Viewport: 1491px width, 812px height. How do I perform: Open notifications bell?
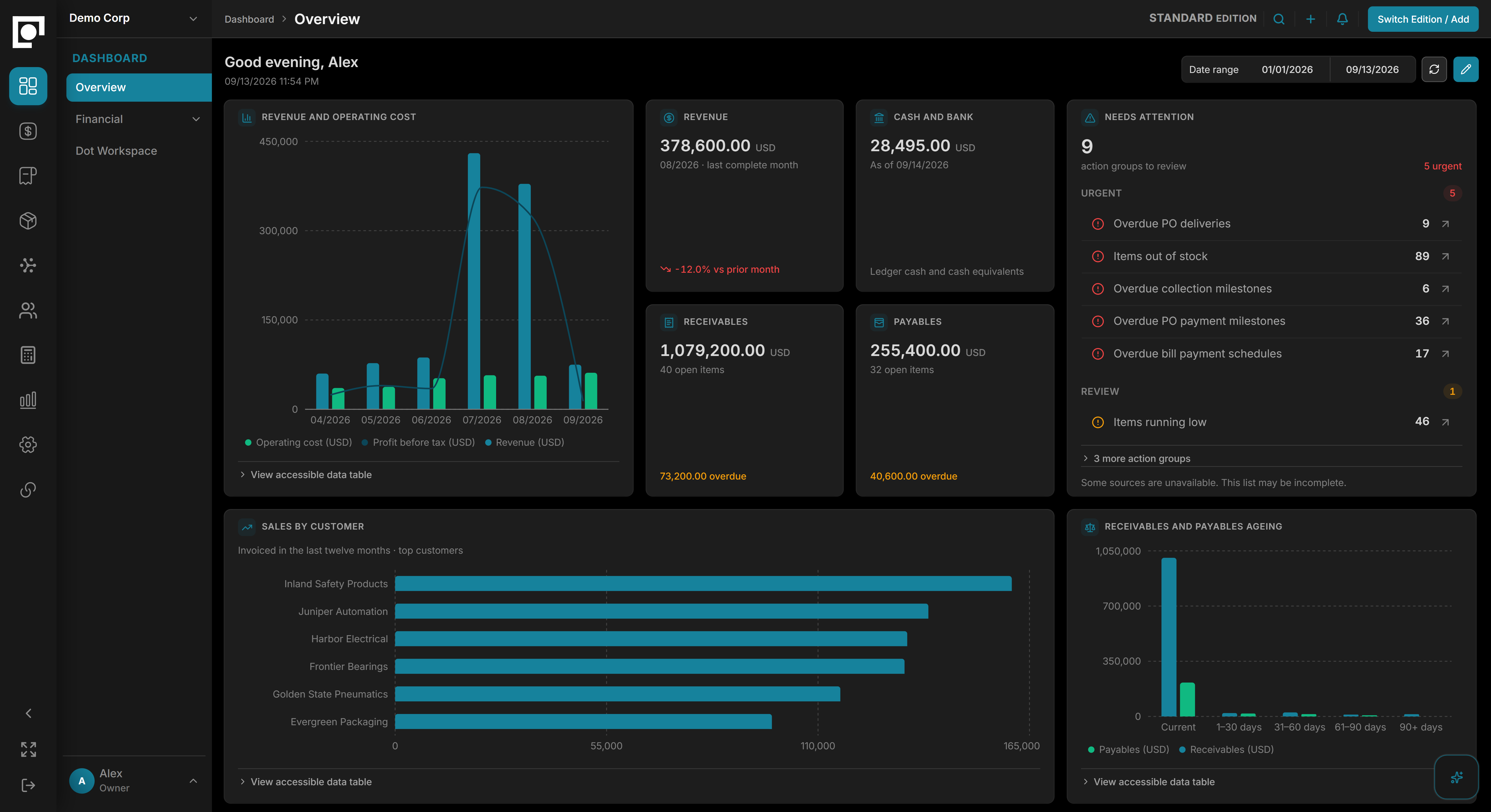pyautogui.click(x=1342, y=19)
